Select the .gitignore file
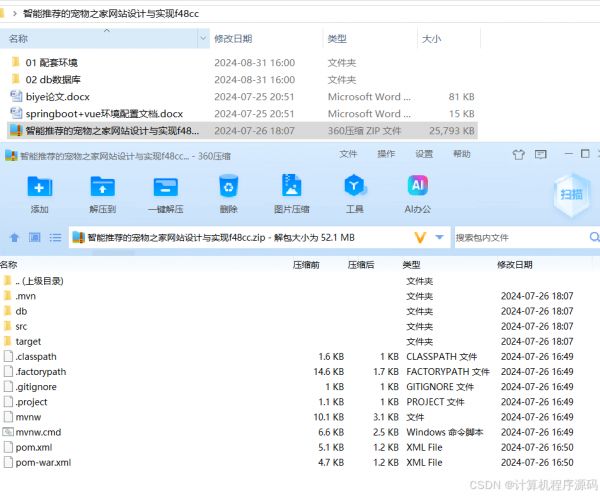The width and height of the screenshot is (600, 496). tap(30, 387)
